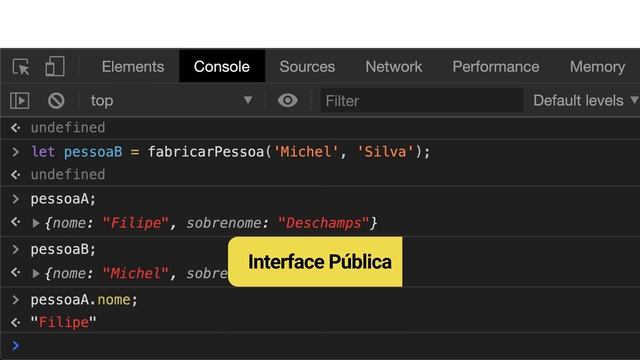Open the Default levels dropdown
The image size is (640, 360).
pos(586,100)
